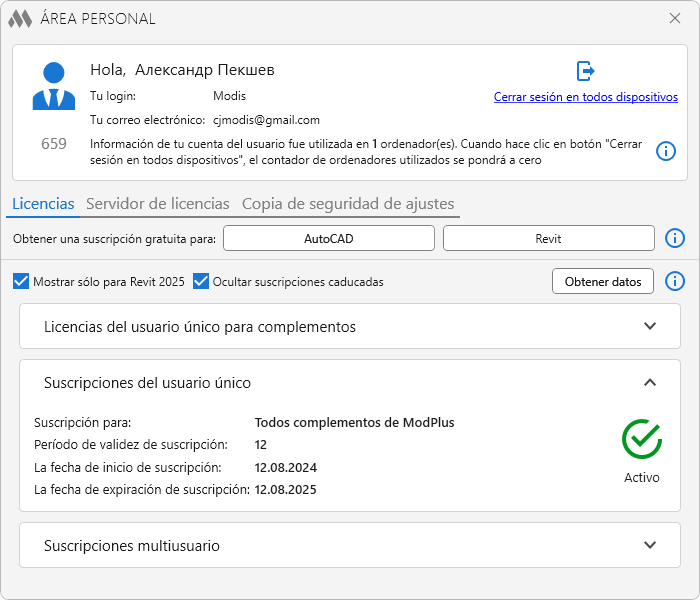Click the ModPlus logo icon in title bar
Viewport: 700px width, 600px height.
[x=20, y=19]
